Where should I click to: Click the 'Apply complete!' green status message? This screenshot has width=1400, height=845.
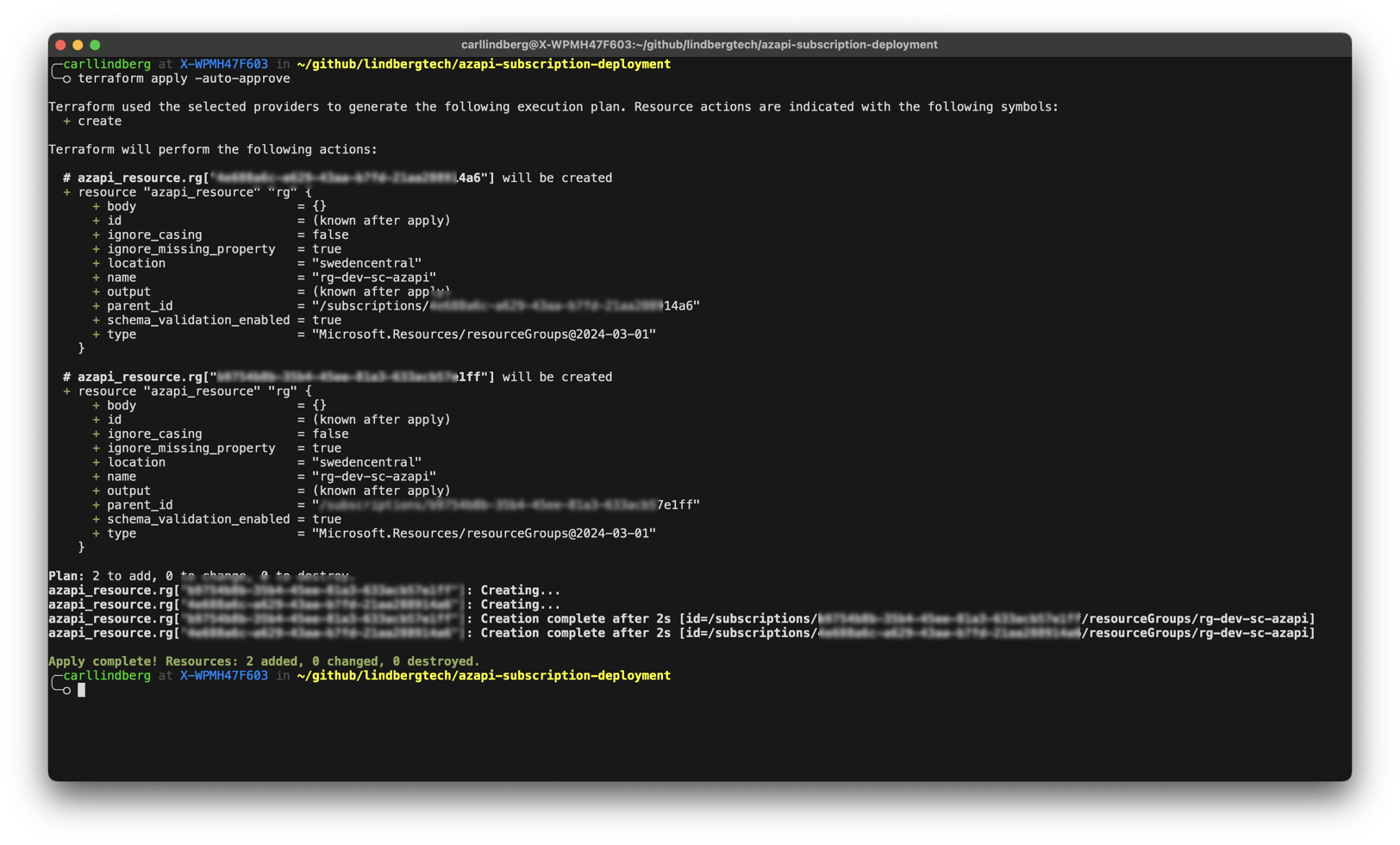pyautogui.click(x=263, y=661)
